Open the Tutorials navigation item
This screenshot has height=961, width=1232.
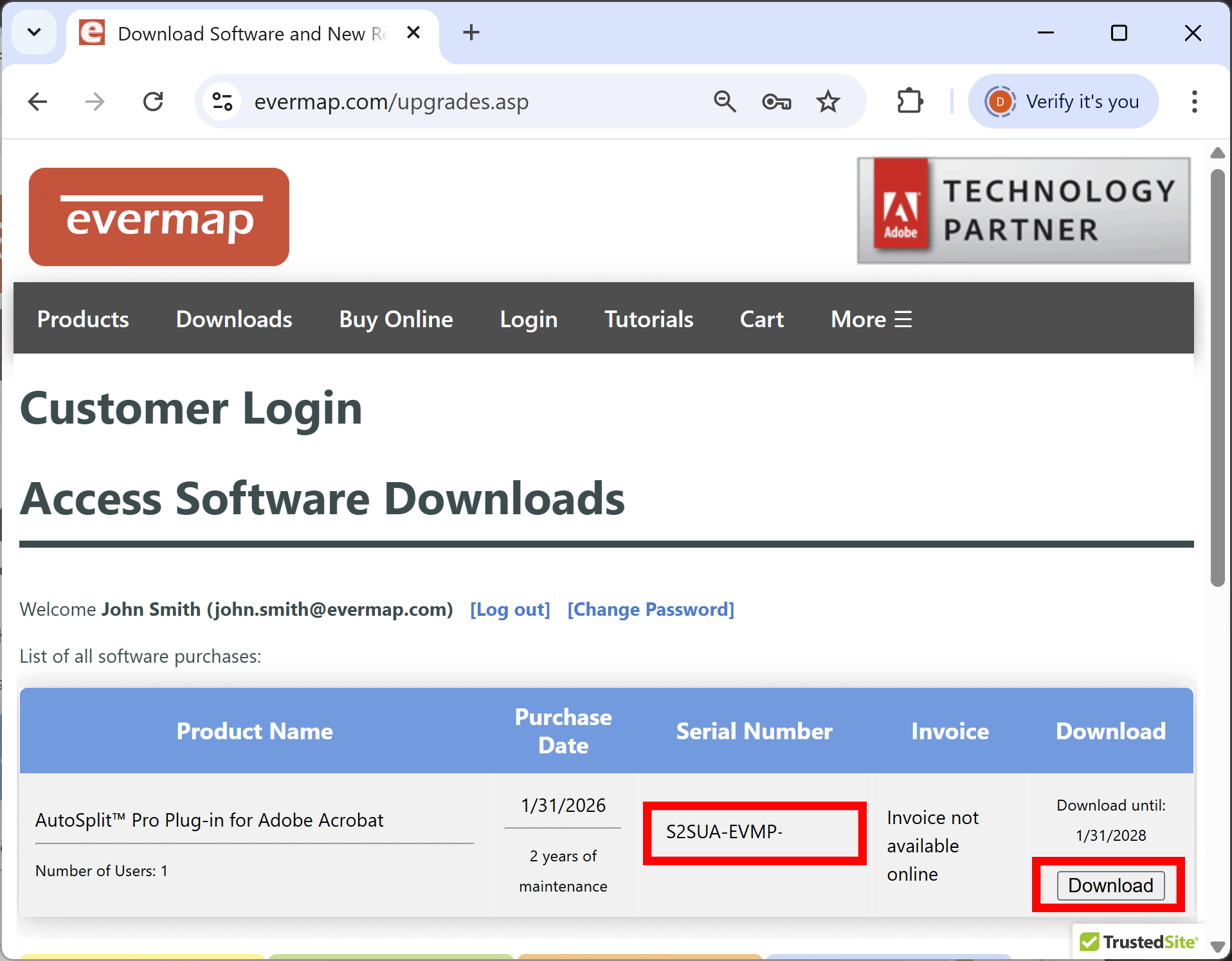point(649,319)
